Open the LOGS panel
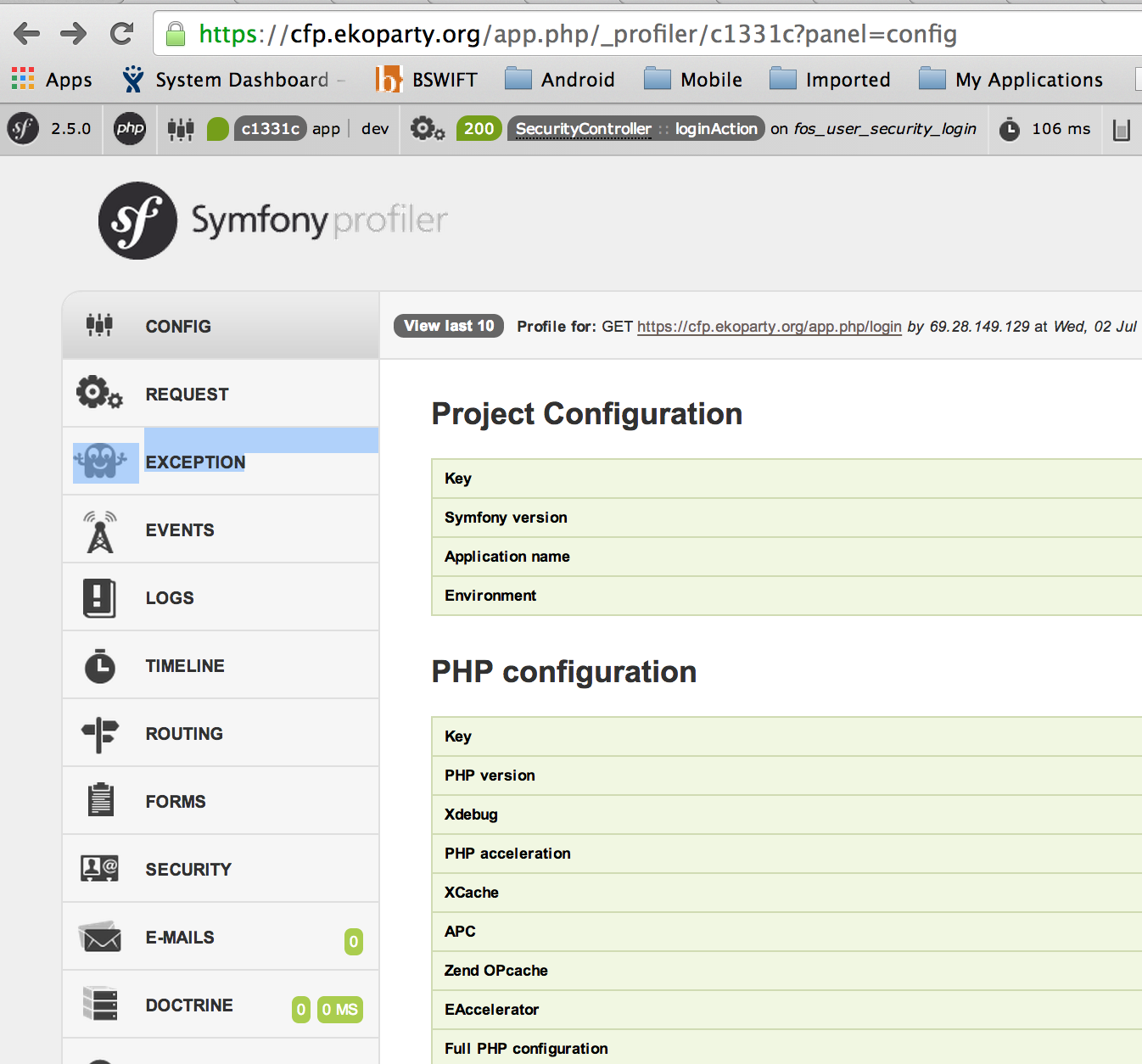Screen dimensions: 1142x1064 (x=221, y=597)
